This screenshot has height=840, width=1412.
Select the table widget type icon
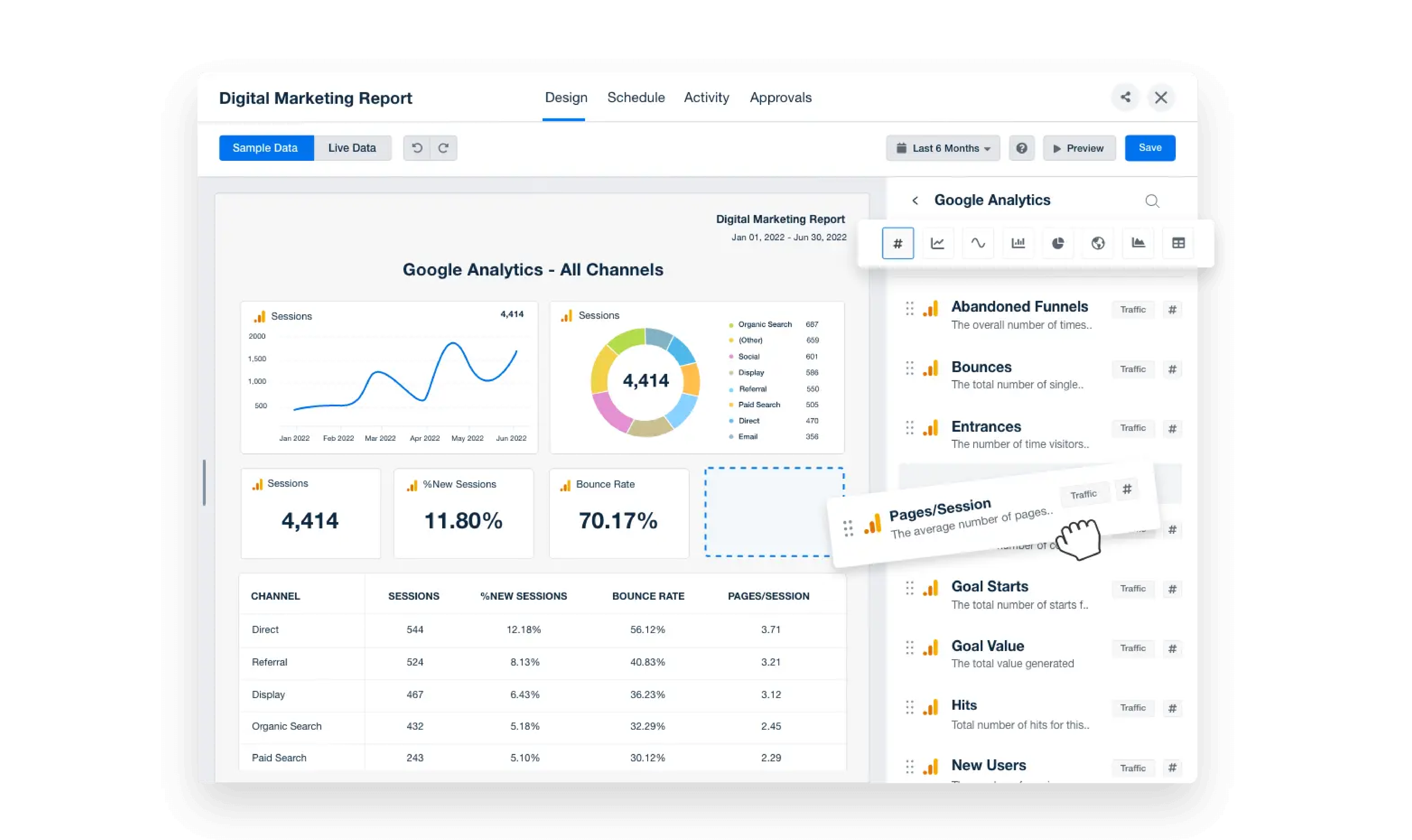1178,243
